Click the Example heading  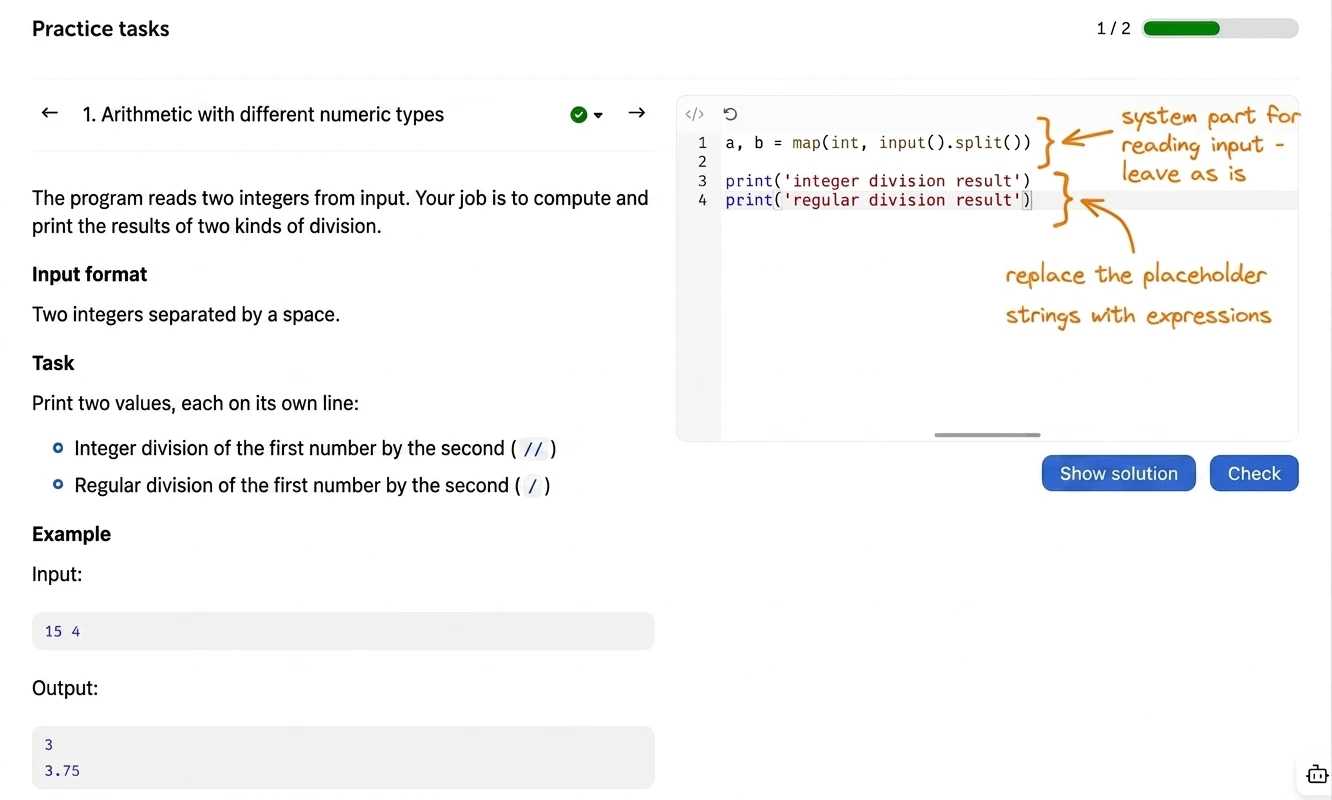pyautogui.click(x=71, y=534)
